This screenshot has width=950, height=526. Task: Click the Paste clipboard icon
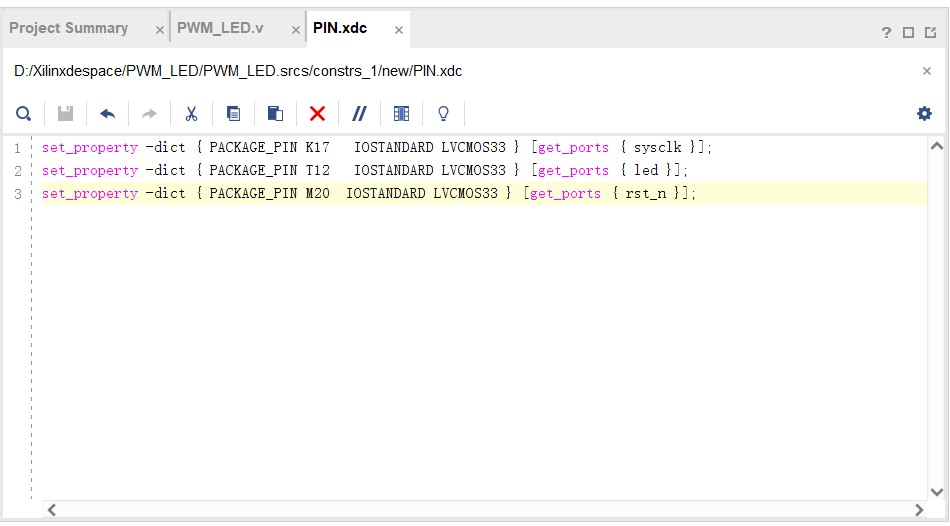(x=275, y=114)
